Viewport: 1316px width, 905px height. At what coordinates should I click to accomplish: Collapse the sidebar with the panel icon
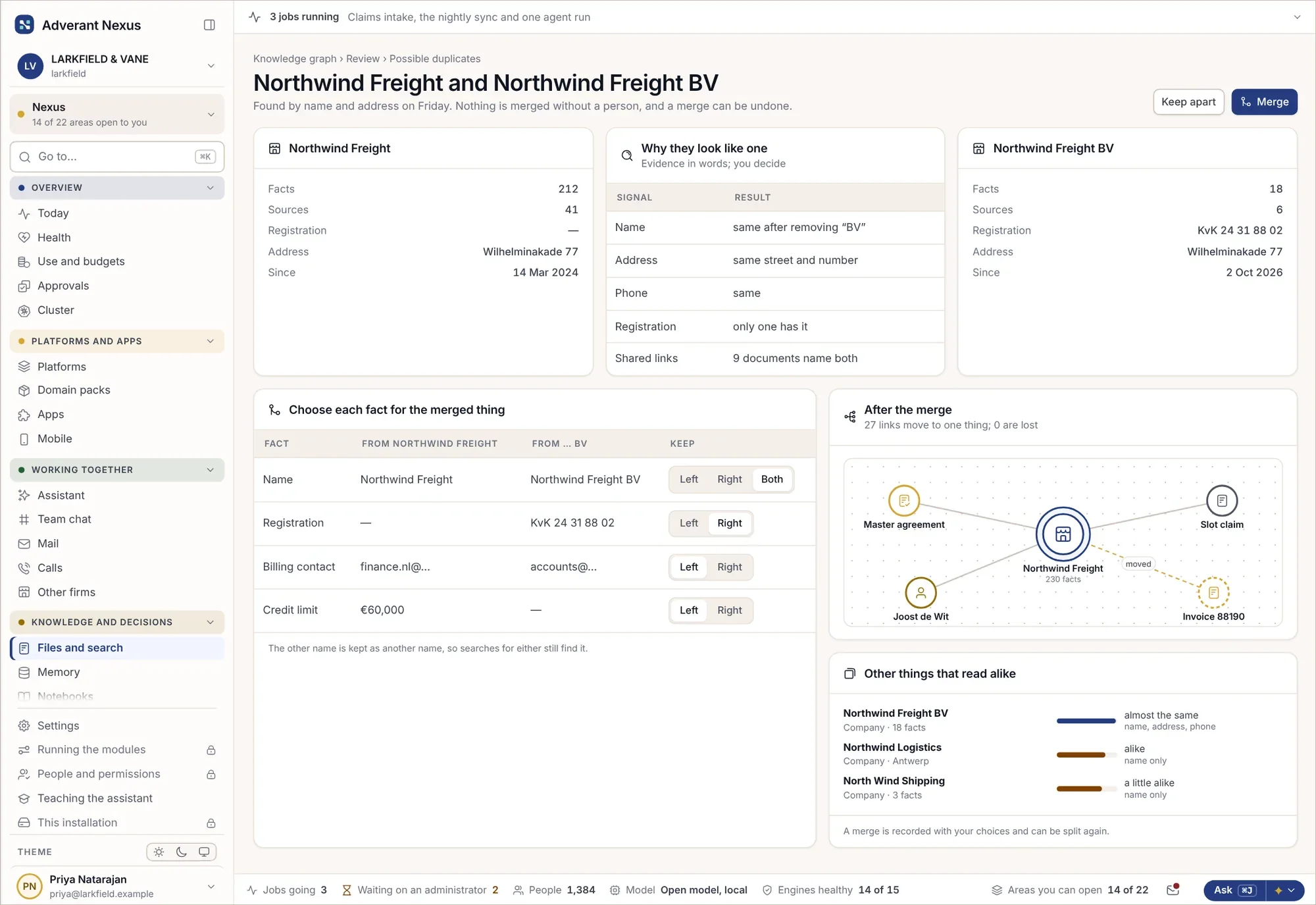click(x=209, y=25)
